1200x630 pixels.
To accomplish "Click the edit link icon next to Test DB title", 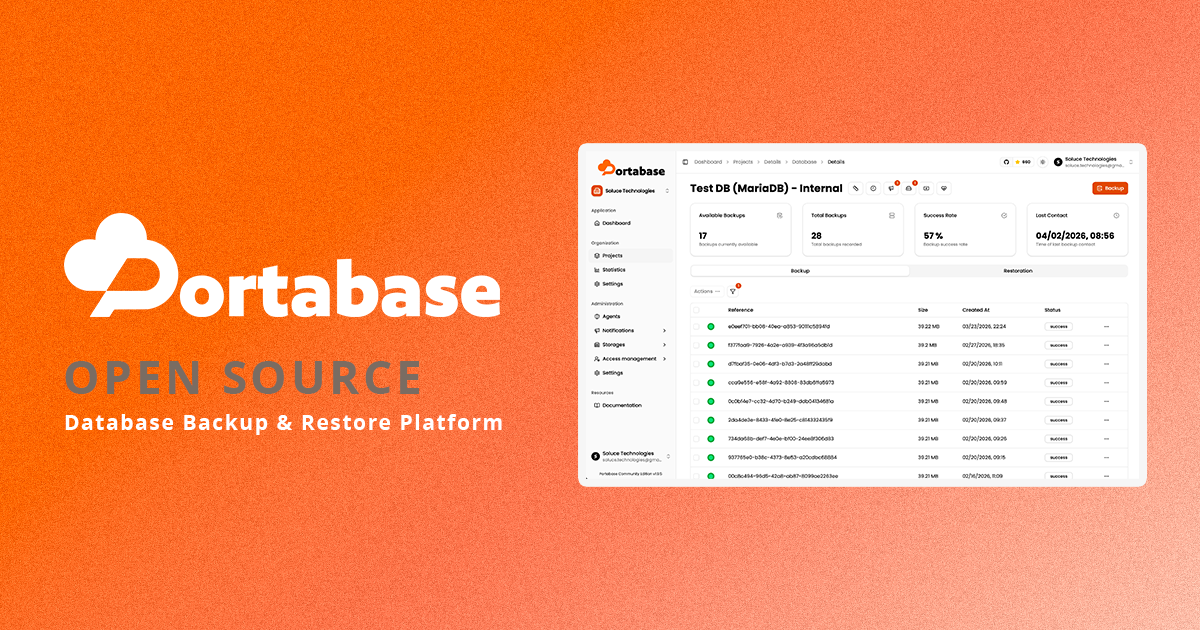I will click(x=856, y=188).
